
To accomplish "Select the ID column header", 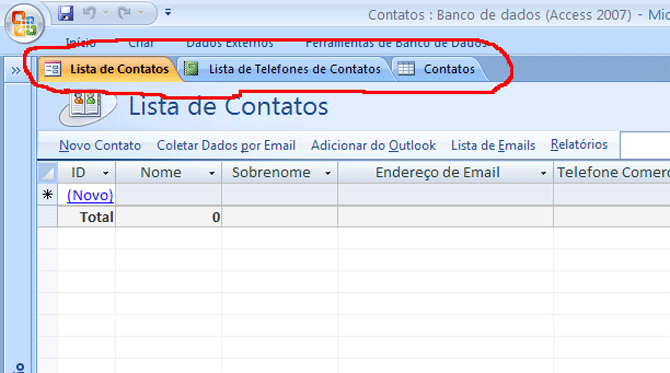I will (78, 172).
